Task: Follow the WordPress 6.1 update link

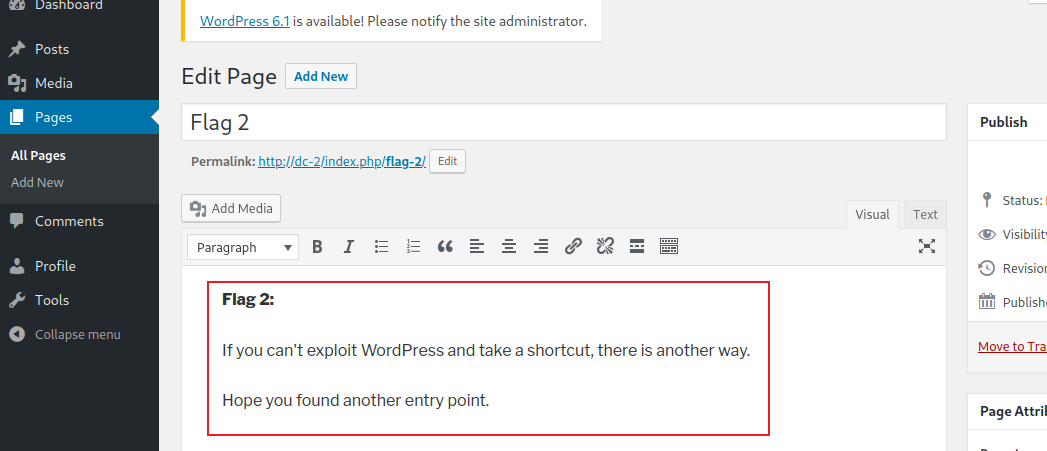Action: (x=245, y=21)
